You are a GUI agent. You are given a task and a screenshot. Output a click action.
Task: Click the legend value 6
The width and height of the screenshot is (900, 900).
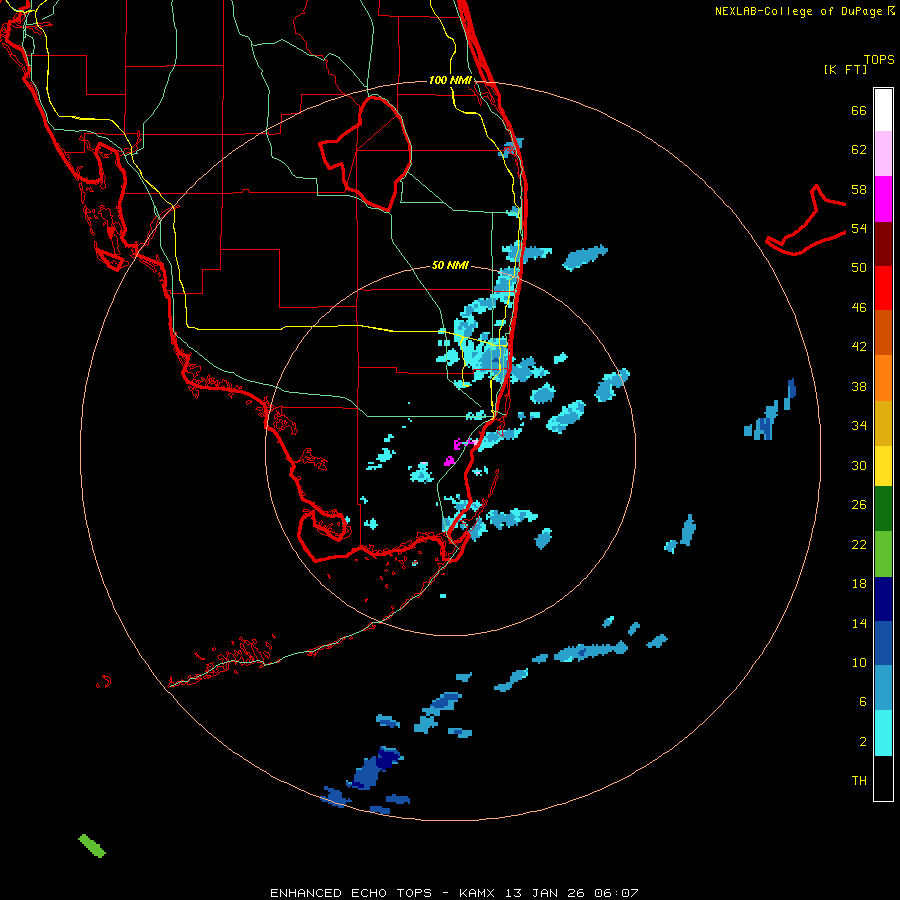click(x=863, y=701)
